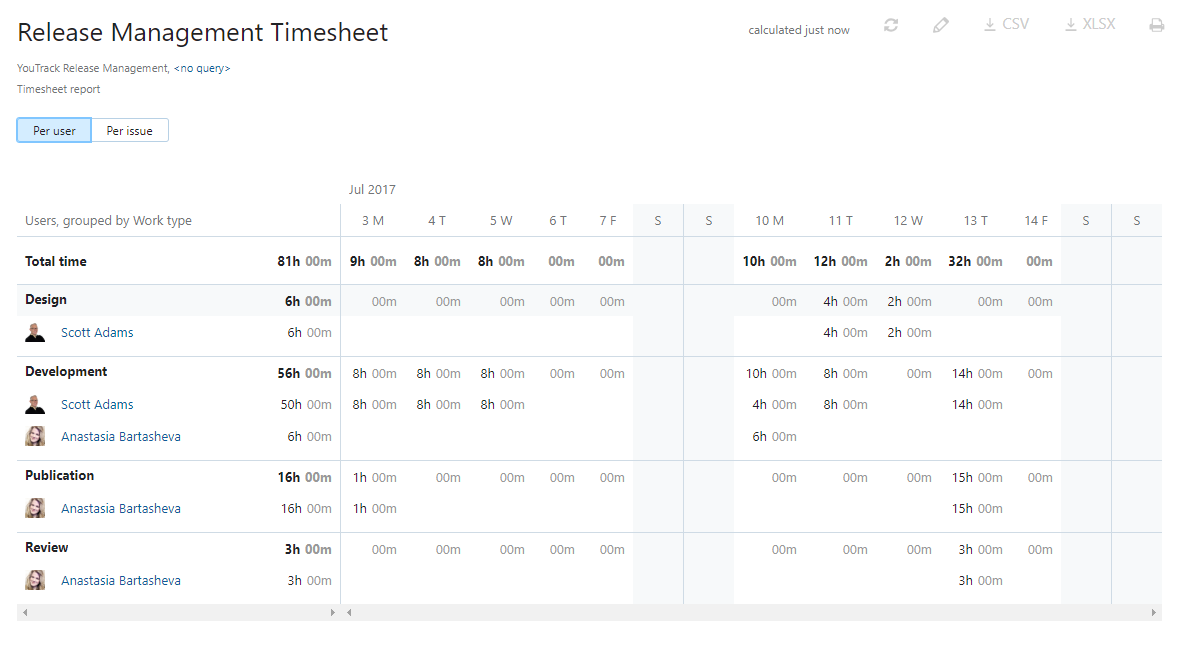Switch to the Per issue view
This screenshot has width=1197, height=653.
click(129, 130)
